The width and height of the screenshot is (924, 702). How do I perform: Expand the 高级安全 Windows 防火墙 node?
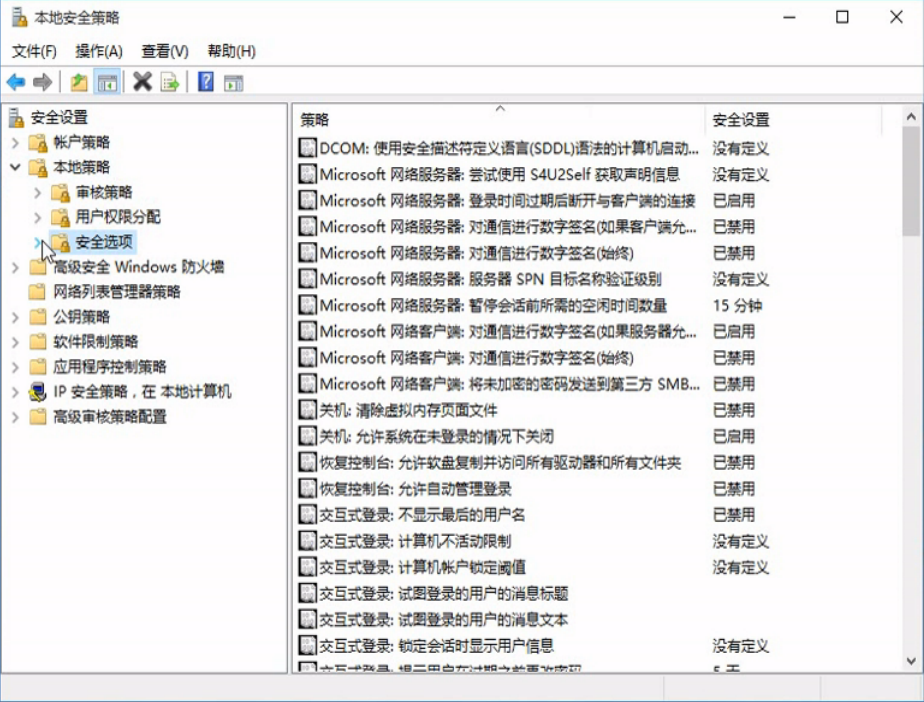15,267
